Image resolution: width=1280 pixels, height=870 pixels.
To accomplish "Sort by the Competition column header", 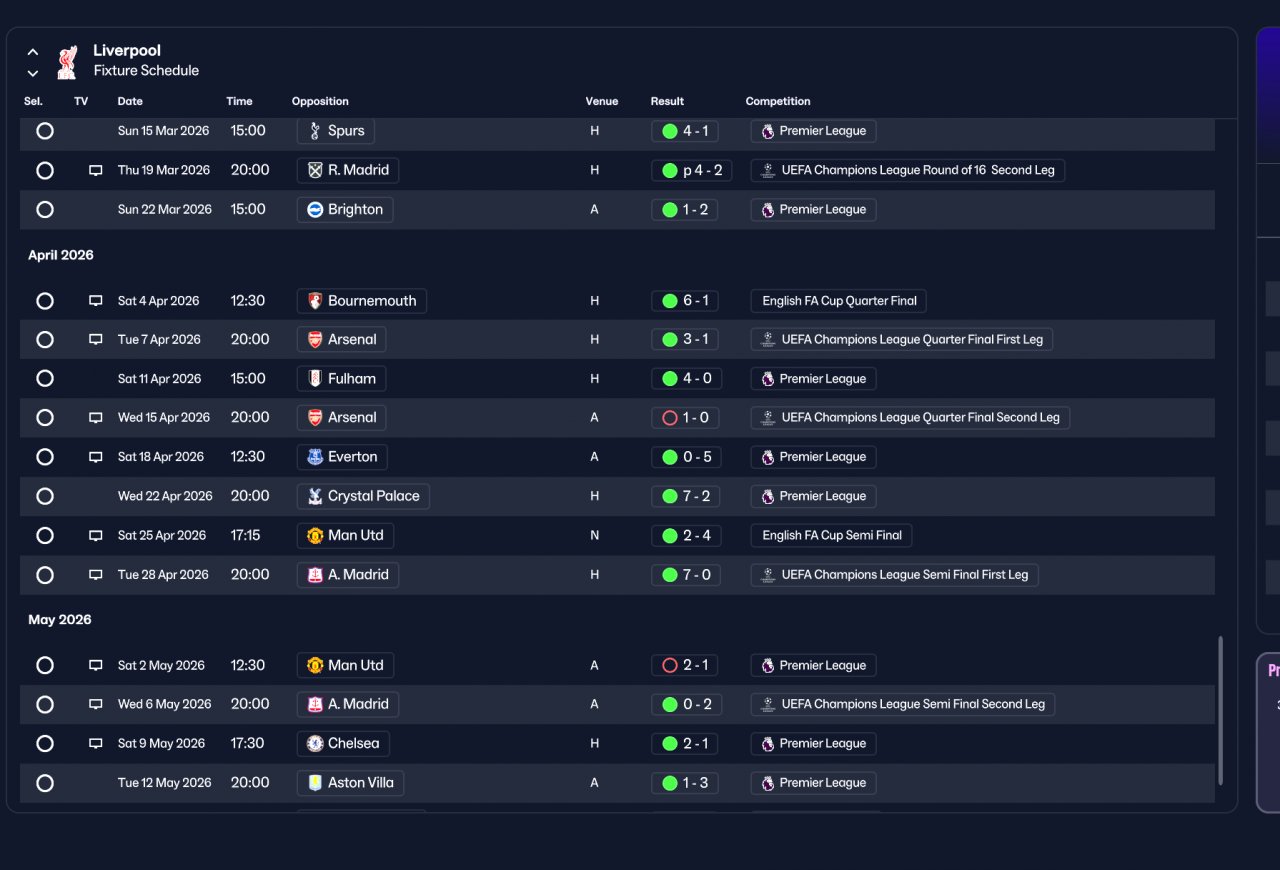I will coord(778,101).
